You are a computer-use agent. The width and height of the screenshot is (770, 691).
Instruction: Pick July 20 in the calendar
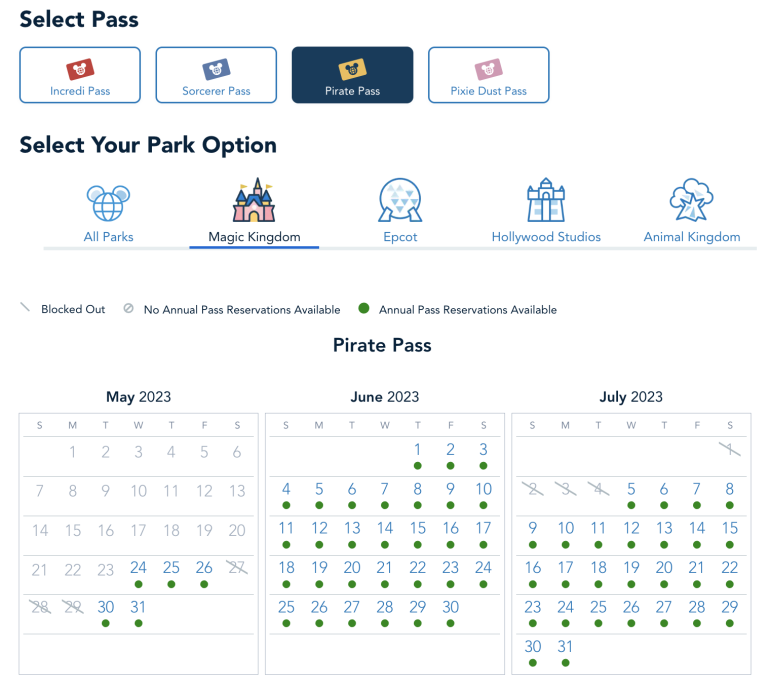click(664, 568)
